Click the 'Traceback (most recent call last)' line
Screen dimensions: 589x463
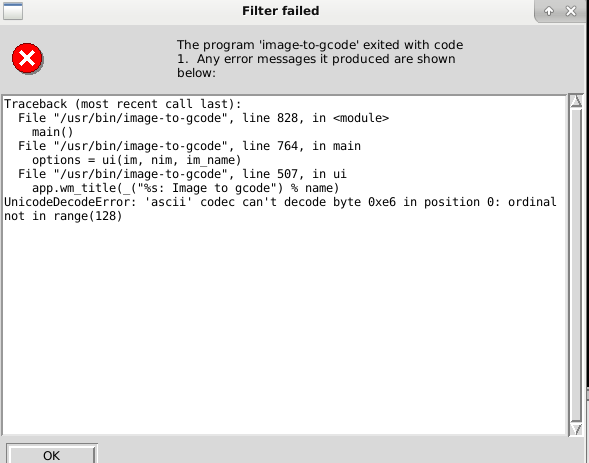(122, 104)
